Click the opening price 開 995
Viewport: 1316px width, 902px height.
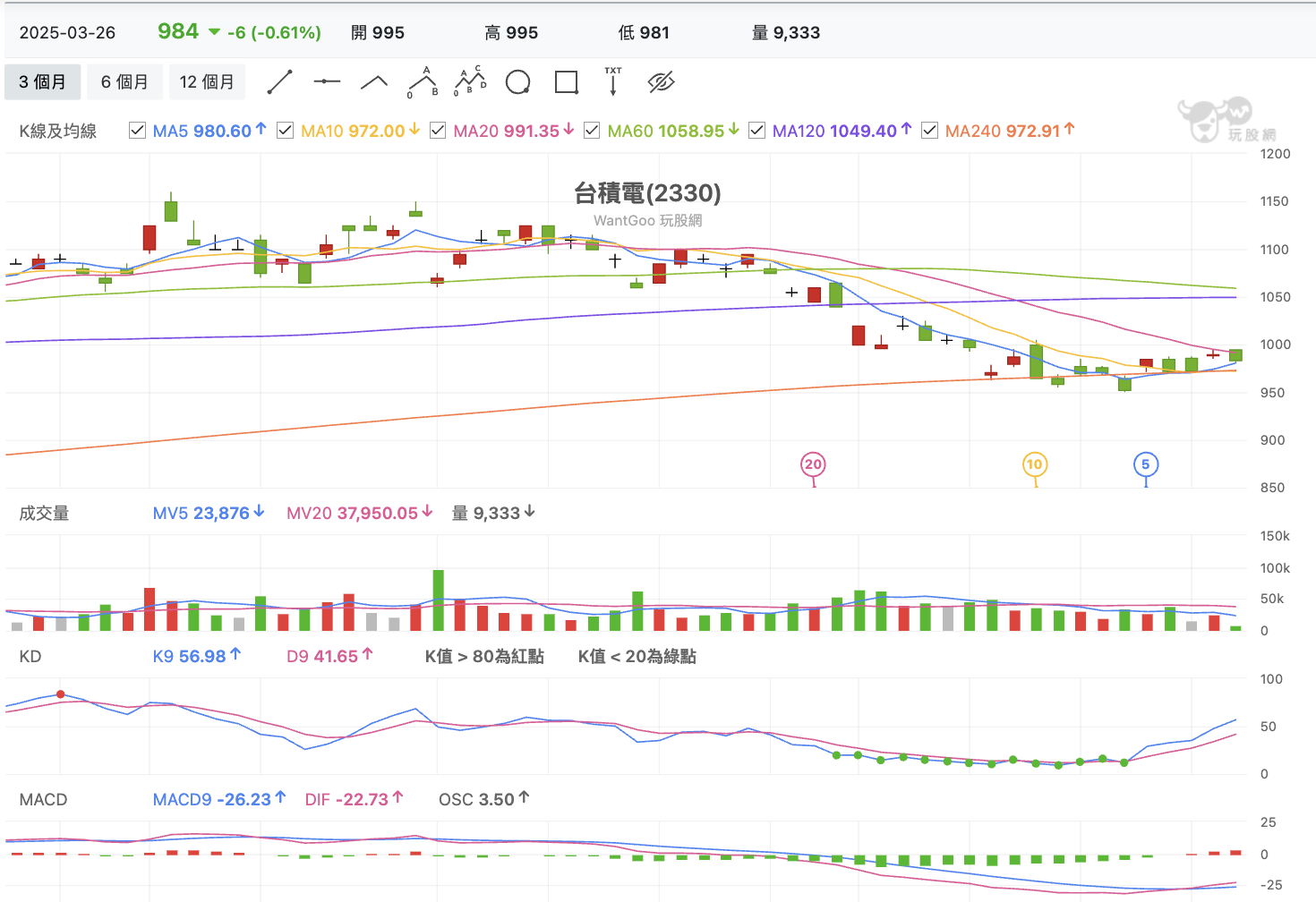coord(378,33)
